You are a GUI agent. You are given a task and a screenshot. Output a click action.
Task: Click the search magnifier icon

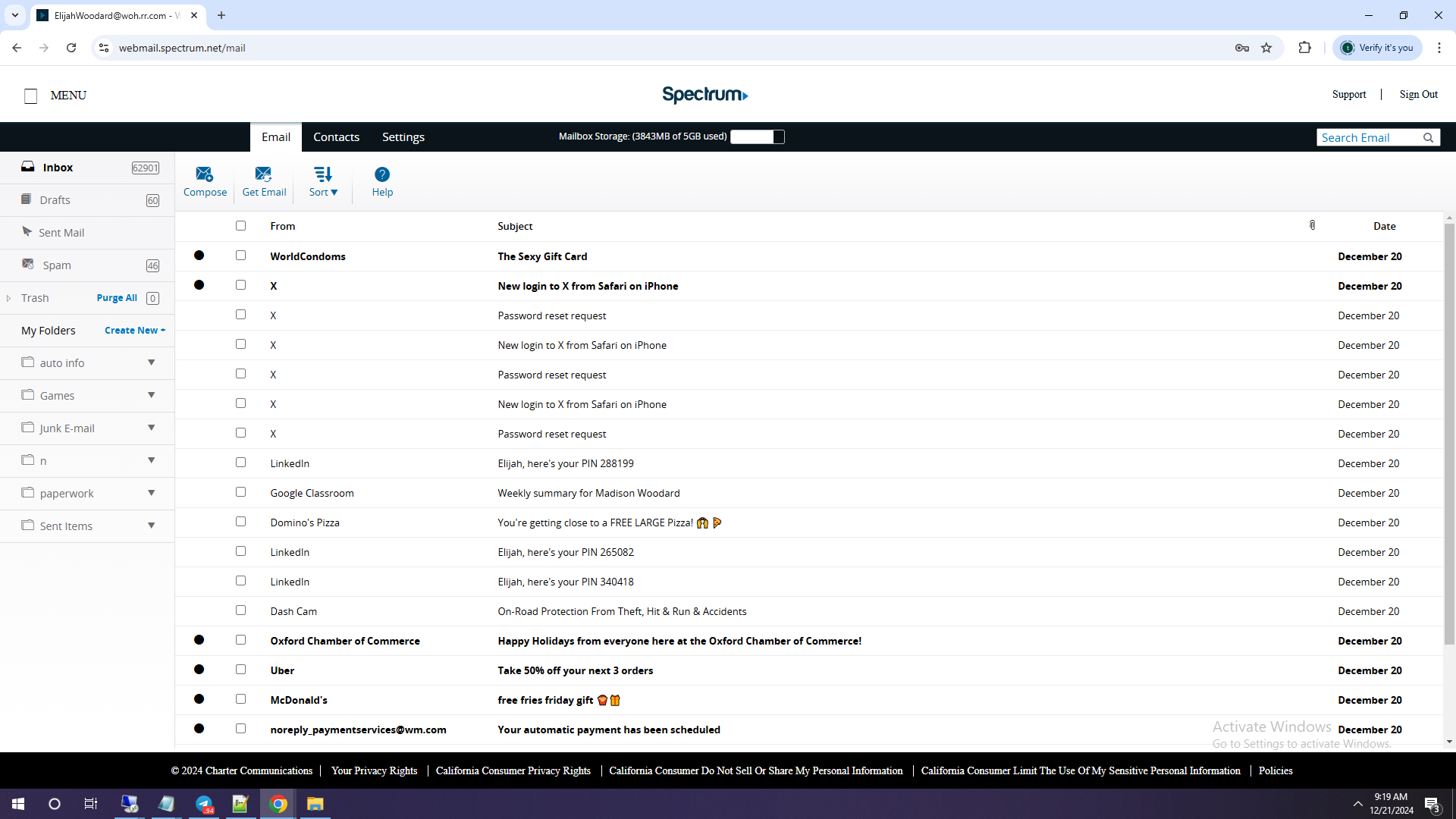click(x=1428, y=137)
